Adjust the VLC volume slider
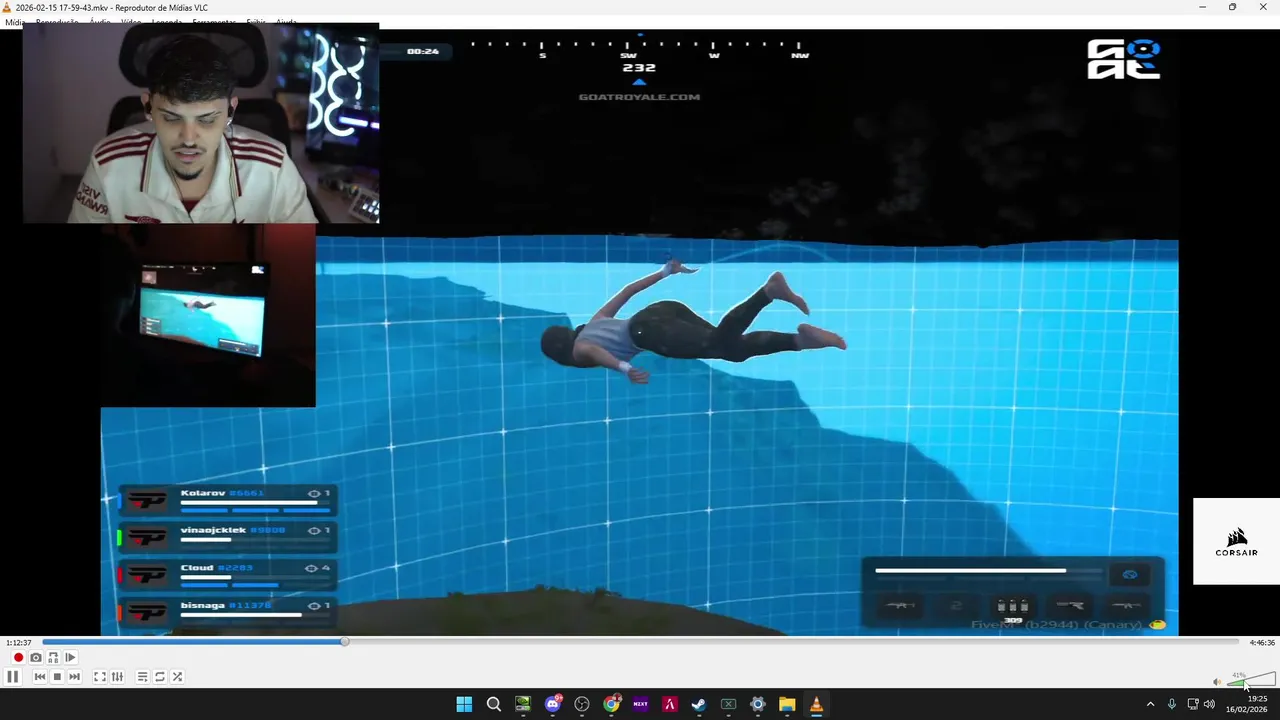This screenshot has width=1280, height=720. coord(1251,680)
